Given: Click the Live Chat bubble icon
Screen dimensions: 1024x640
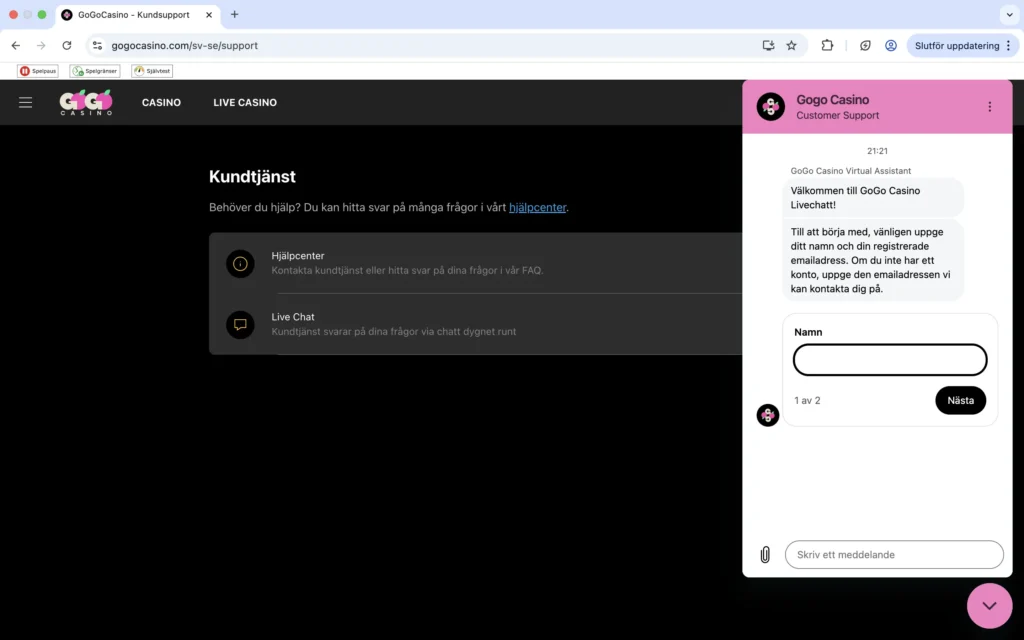Looking at the screenshot, I should (240, 324).
